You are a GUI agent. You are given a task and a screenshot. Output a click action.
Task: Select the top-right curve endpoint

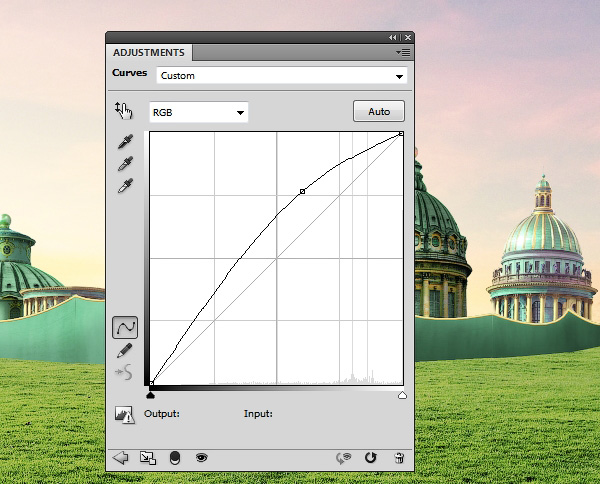click(401, 134)
